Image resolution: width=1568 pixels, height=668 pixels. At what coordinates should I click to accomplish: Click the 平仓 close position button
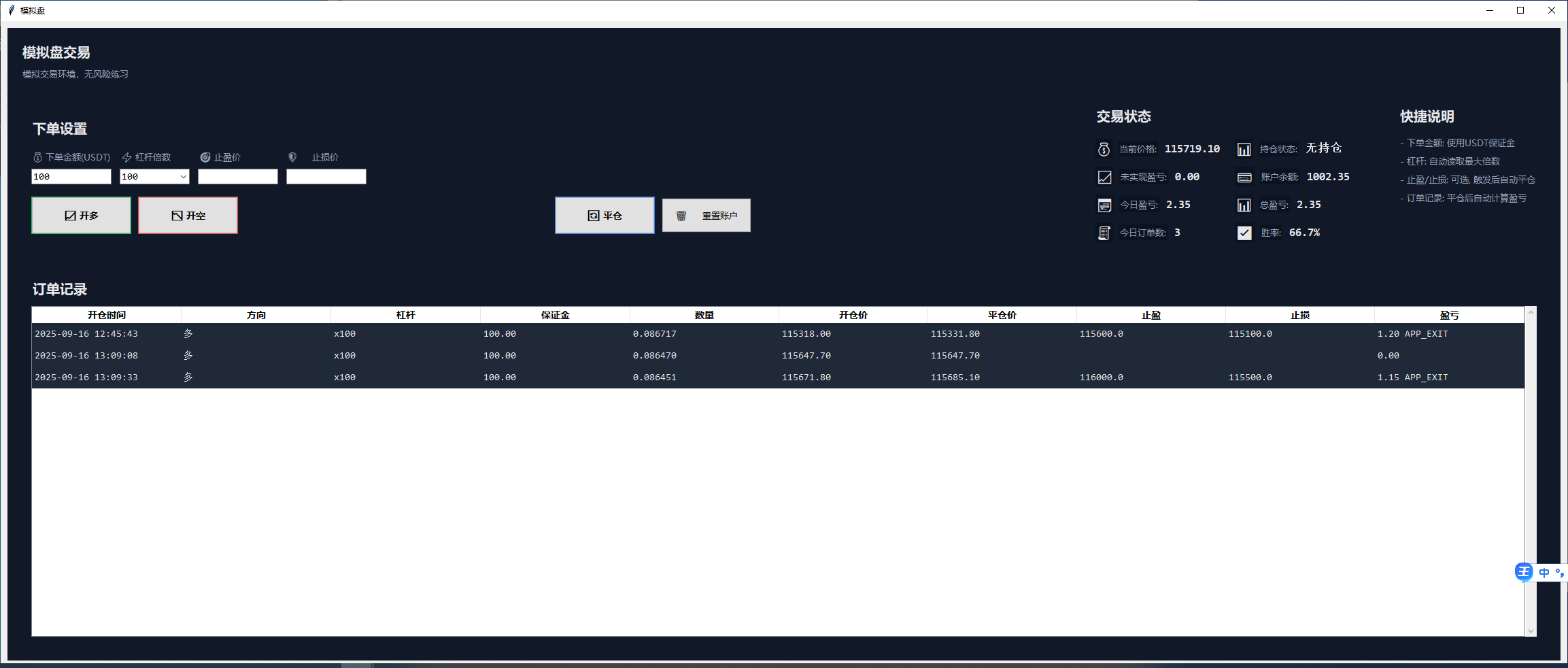tap(604, 216)
